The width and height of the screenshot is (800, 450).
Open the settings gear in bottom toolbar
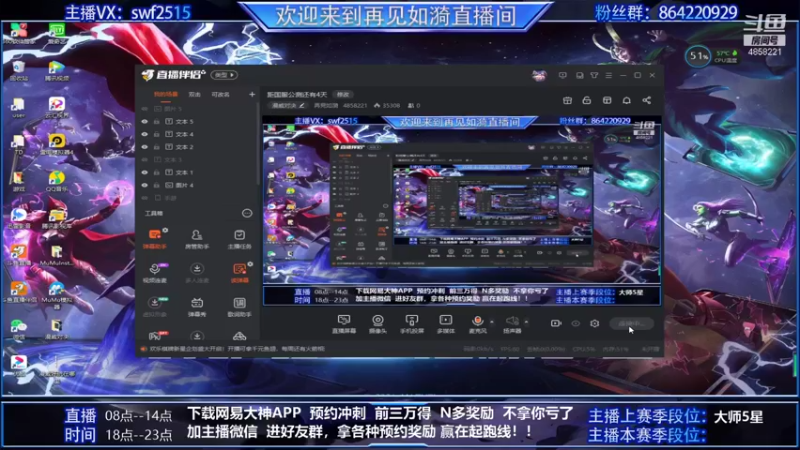coord(594,323)
